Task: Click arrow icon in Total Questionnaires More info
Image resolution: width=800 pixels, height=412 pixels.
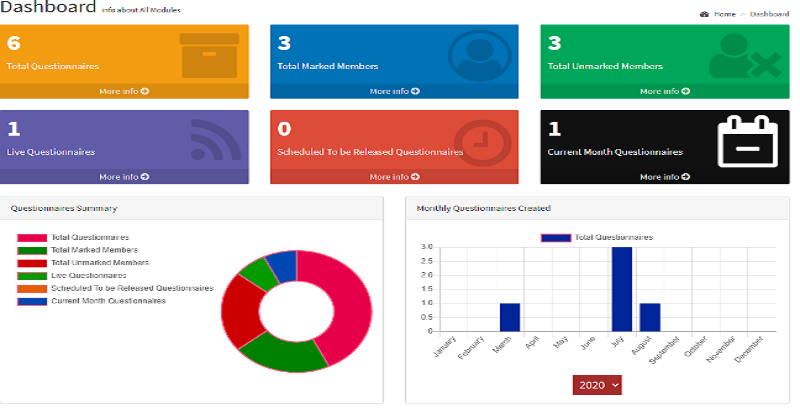Action: click(x=145, y=91)
